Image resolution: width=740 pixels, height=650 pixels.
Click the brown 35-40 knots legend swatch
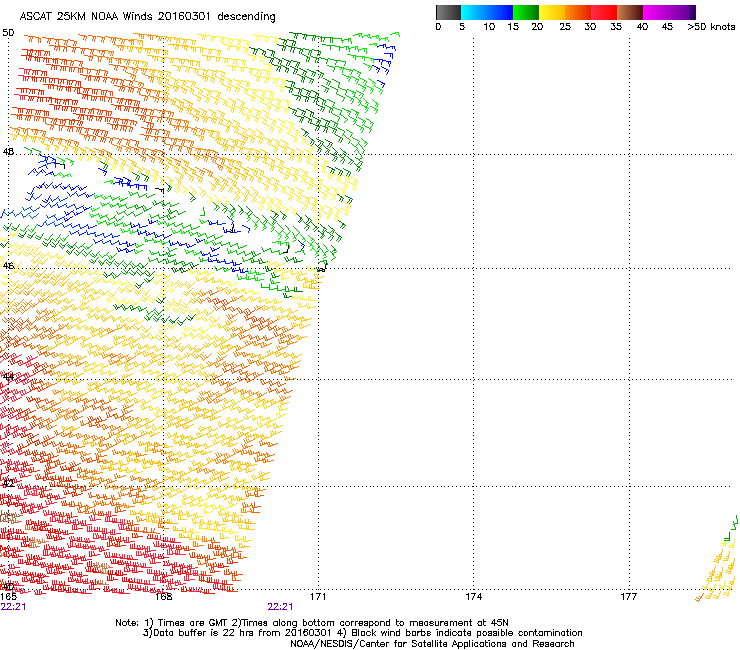[x=630, y=12]
